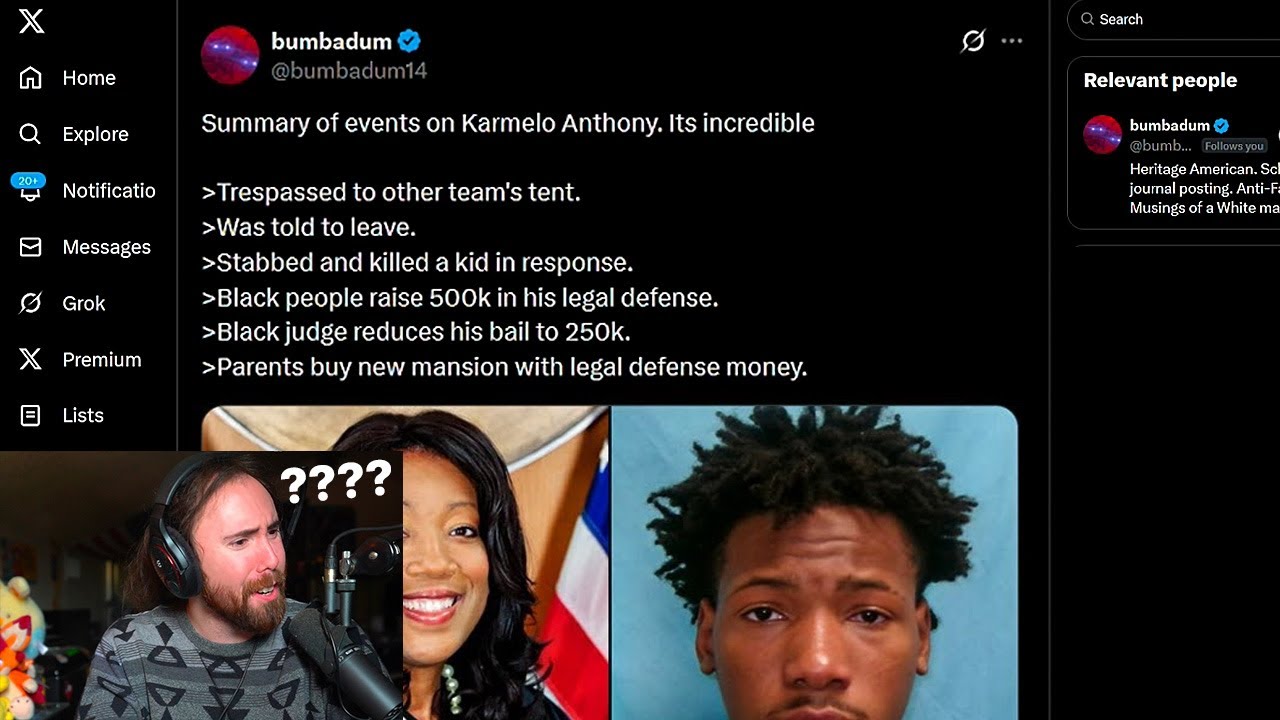Select the Messages menu label
This screenshot has height=720, width=1280.
(107, 247)
